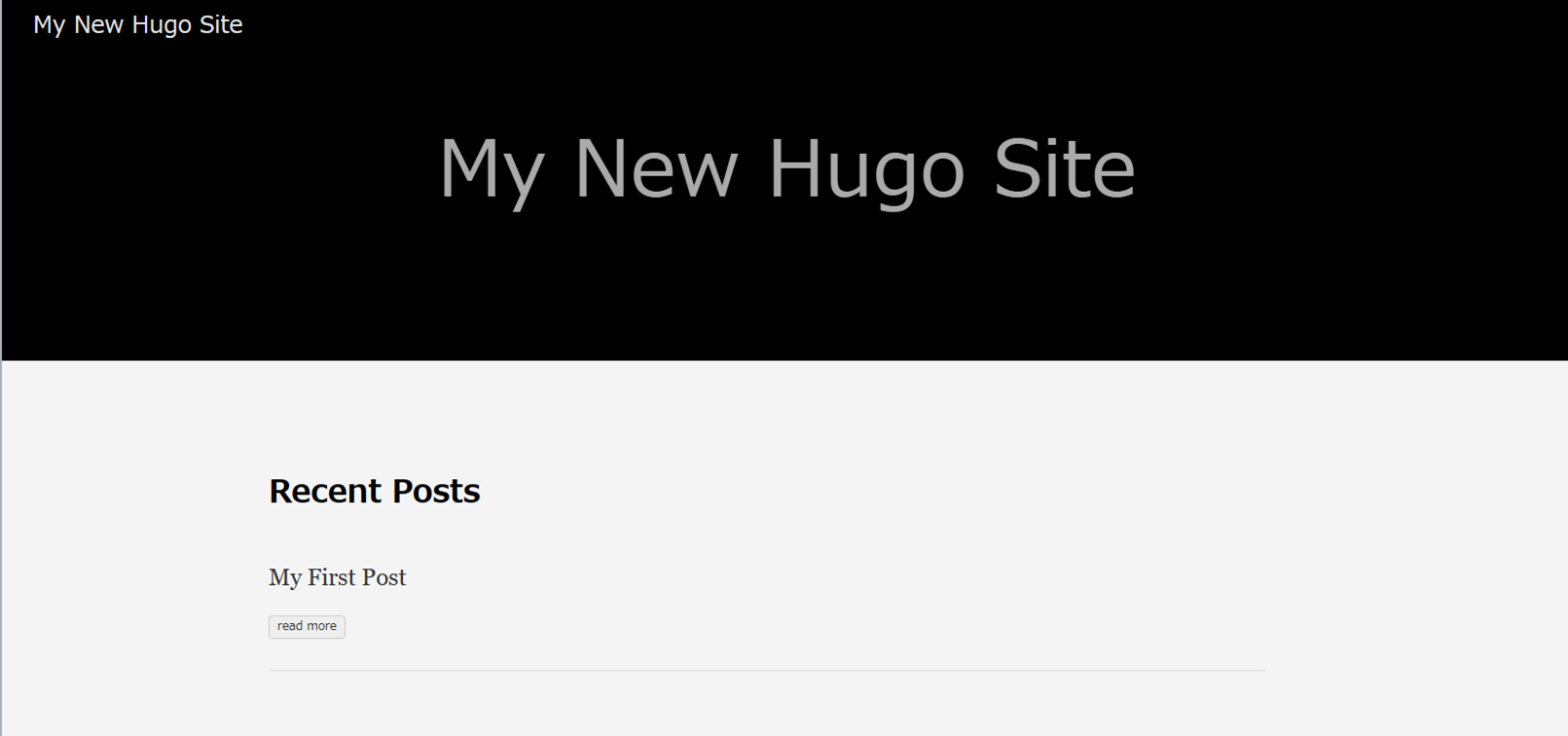Click "Hugo" in the large hero heading
The height and width of the screenshot is (736, 1568).
pyautogui.click(x=865, y=168)
